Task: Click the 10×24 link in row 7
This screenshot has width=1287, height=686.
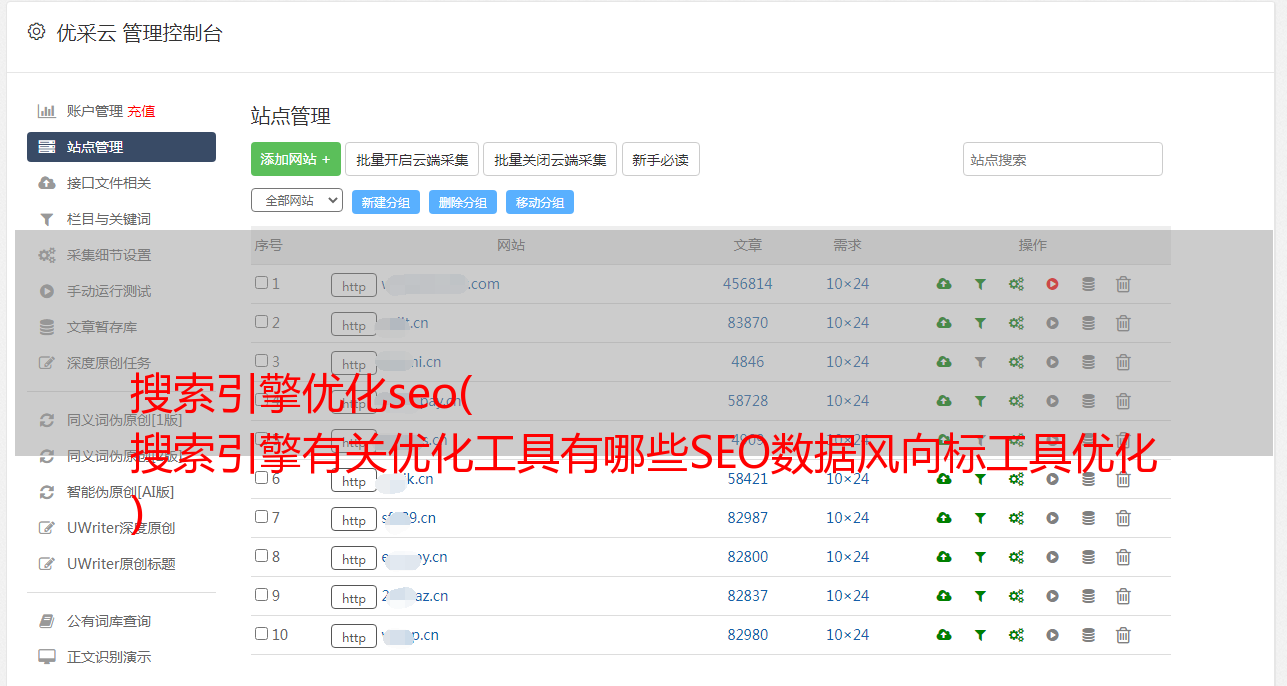Action: pos(847,518)
